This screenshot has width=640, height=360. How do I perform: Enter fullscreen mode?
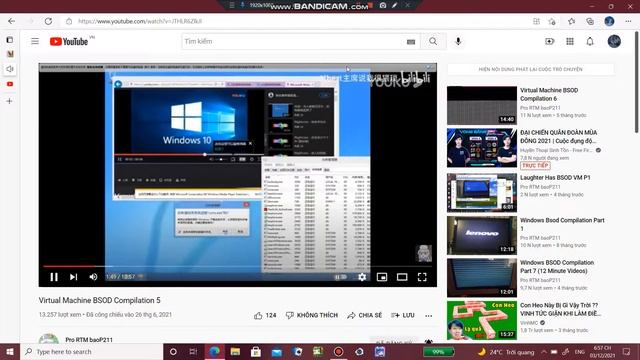422,277
